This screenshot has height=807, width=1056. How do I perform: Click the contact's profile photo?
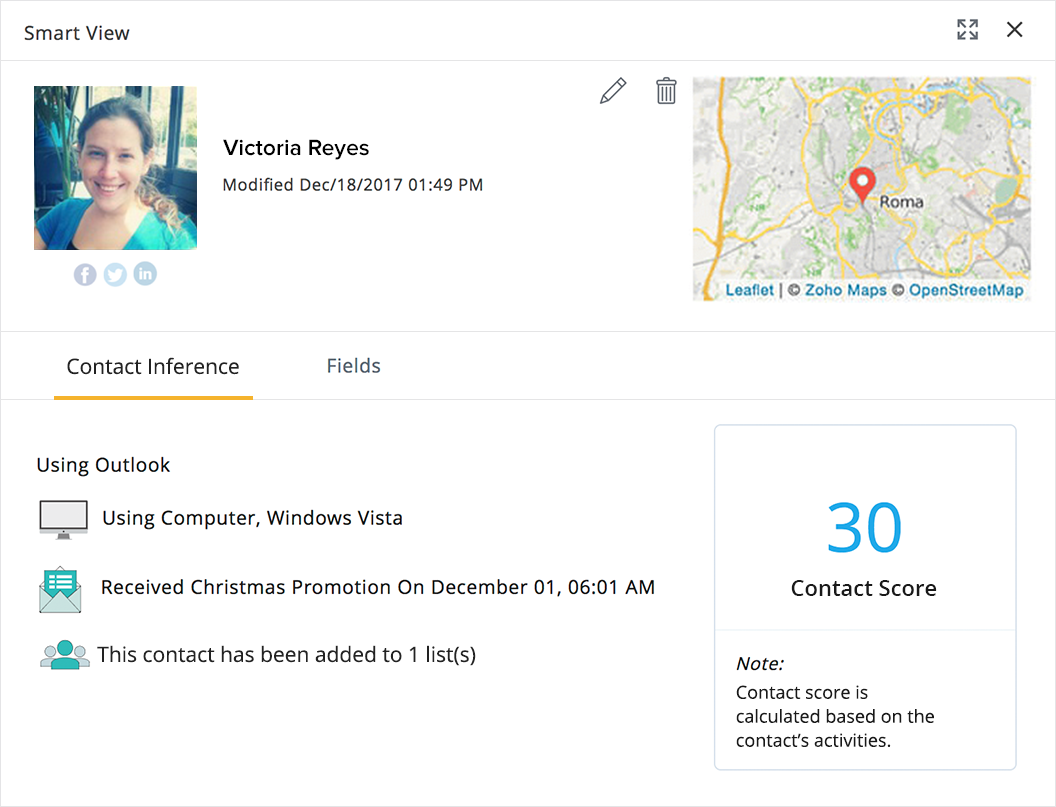click(x=115, y=168)
